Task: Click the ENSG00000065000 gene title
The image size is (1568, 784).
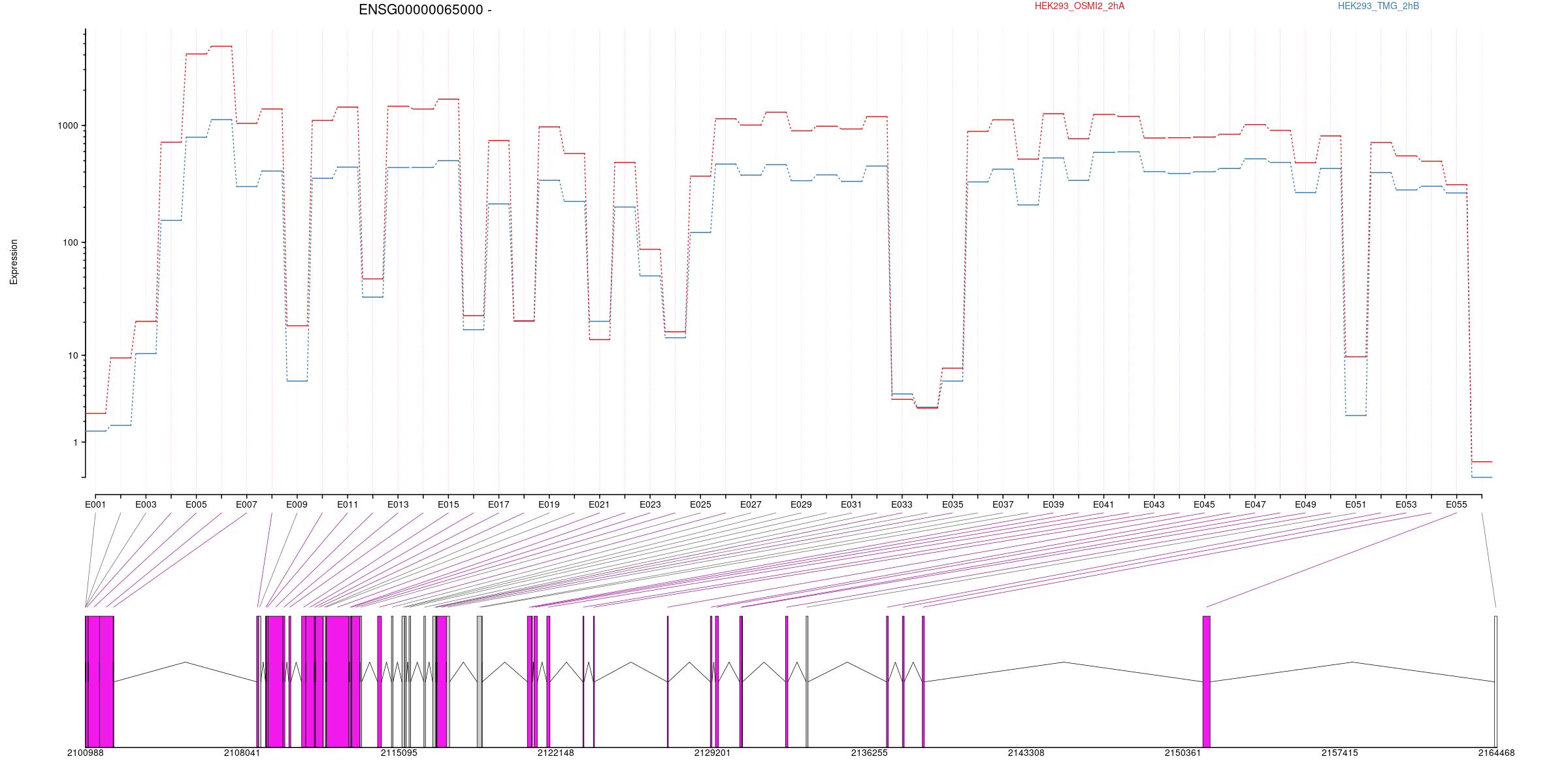Action: coord(425,10)
